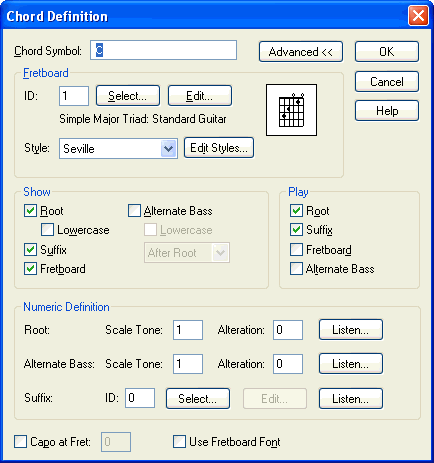Image resolution: width=434 pixels, height=463 pixels.
Task: Check the Lowercase option under Root
Action: pos(47,230)
